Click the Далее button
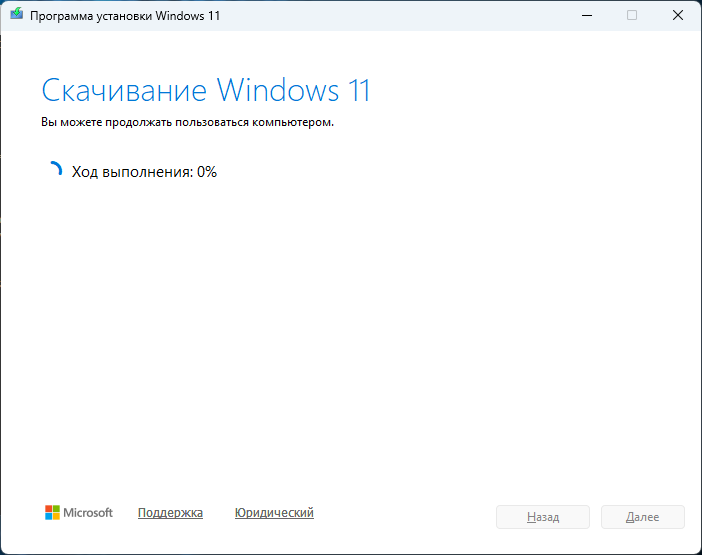702x555 pixels. [x=642, y=517]
